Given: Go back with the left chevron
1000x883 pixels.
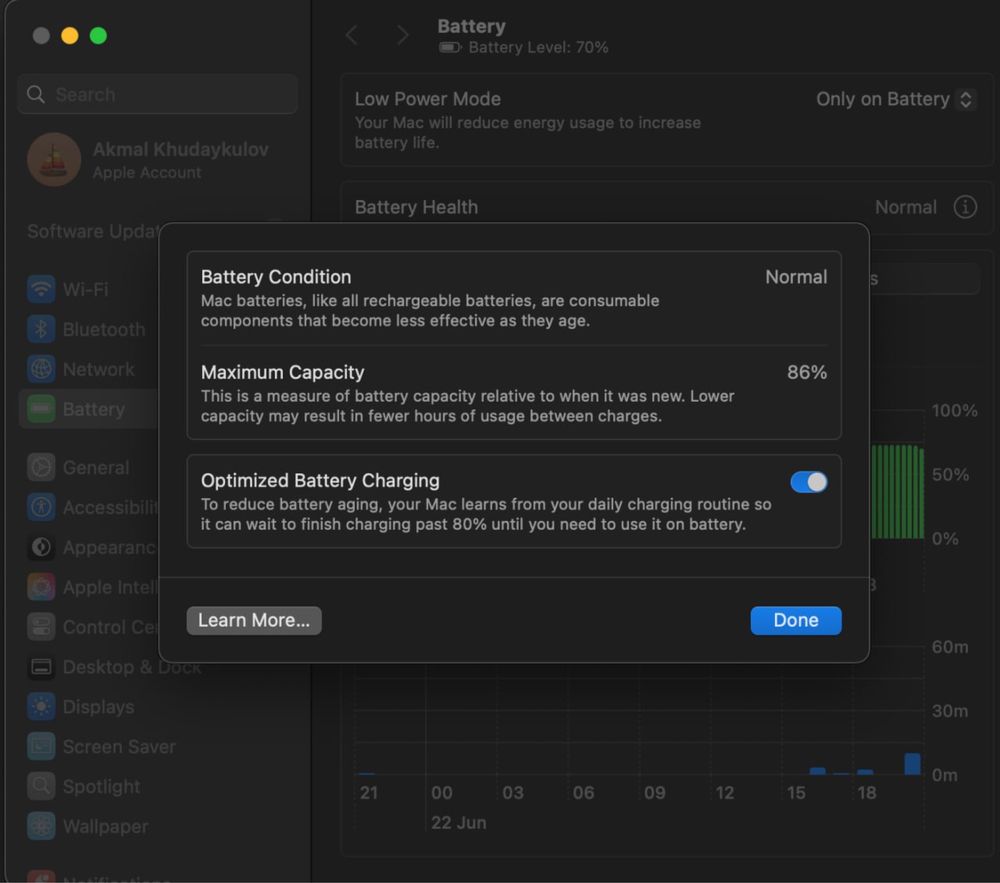Looking at the screenshot, I should point(351,35).
